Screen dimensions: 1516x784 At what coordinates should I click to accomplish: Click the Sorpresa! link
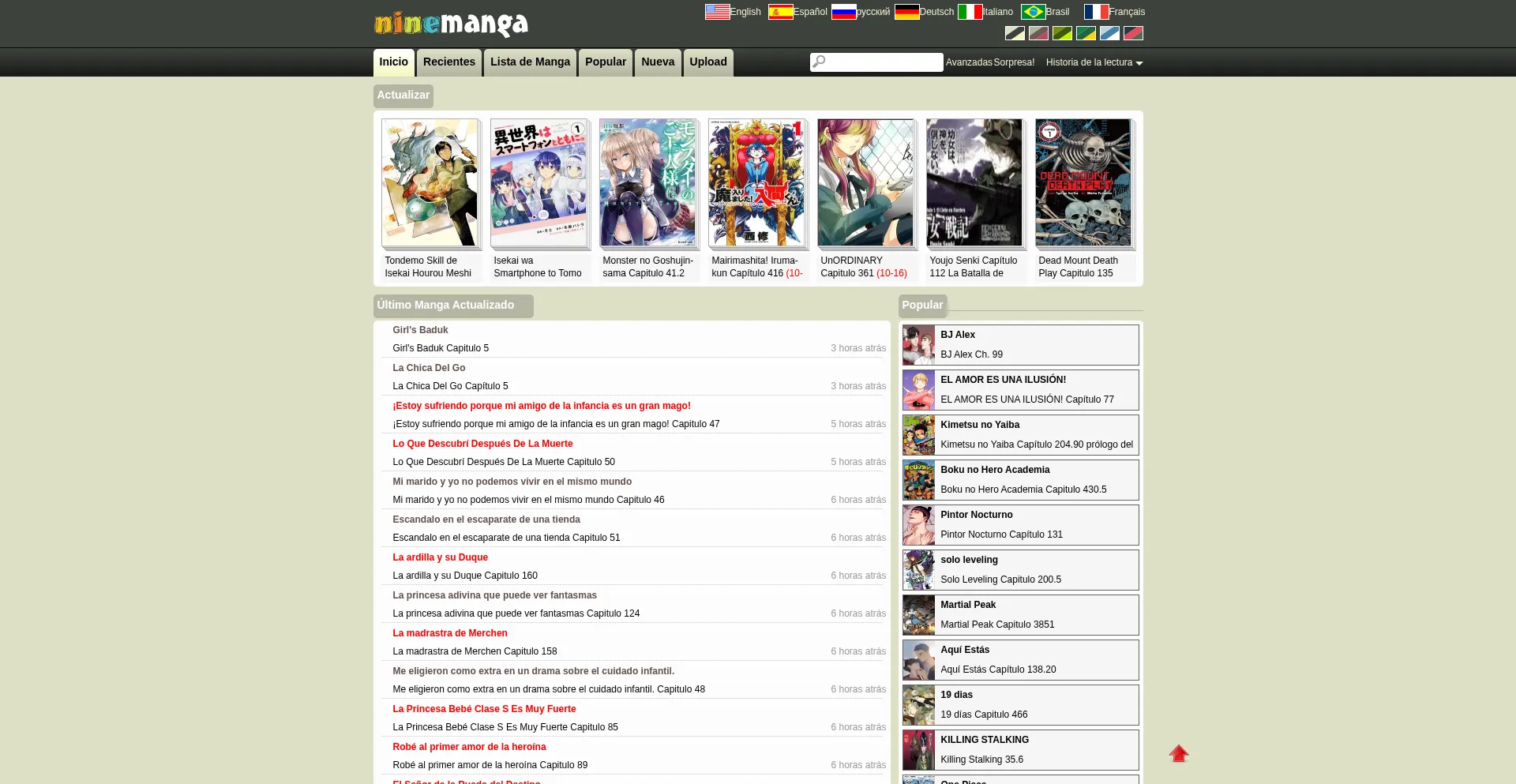click(x=1014, y=62)
